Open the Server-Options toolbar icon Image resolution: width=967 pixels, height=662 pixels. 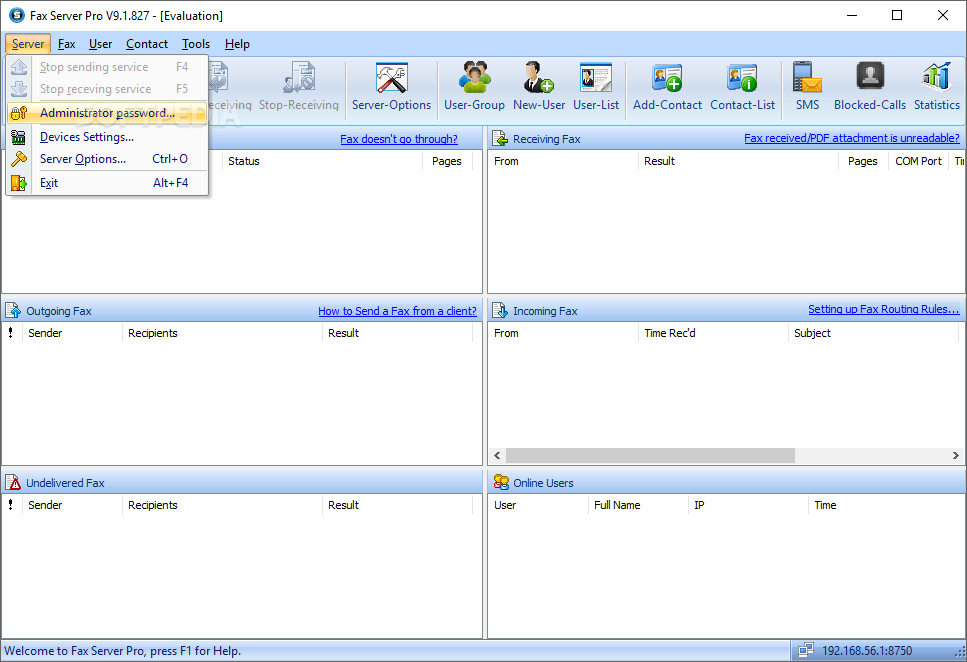(x=392, y=78)
